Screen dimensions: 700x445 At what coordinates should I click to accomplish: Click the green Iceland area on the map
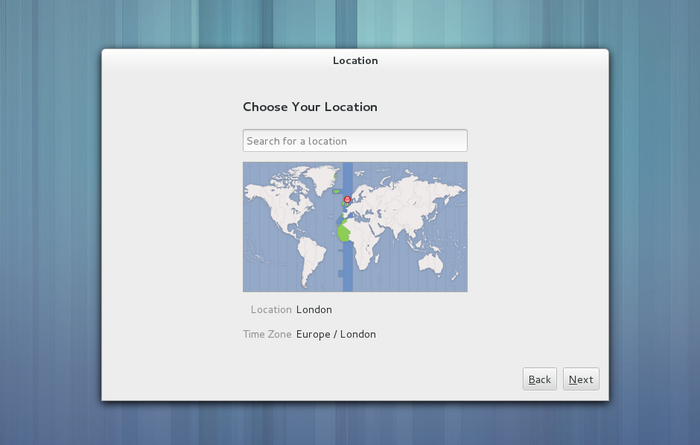[336, 191]
